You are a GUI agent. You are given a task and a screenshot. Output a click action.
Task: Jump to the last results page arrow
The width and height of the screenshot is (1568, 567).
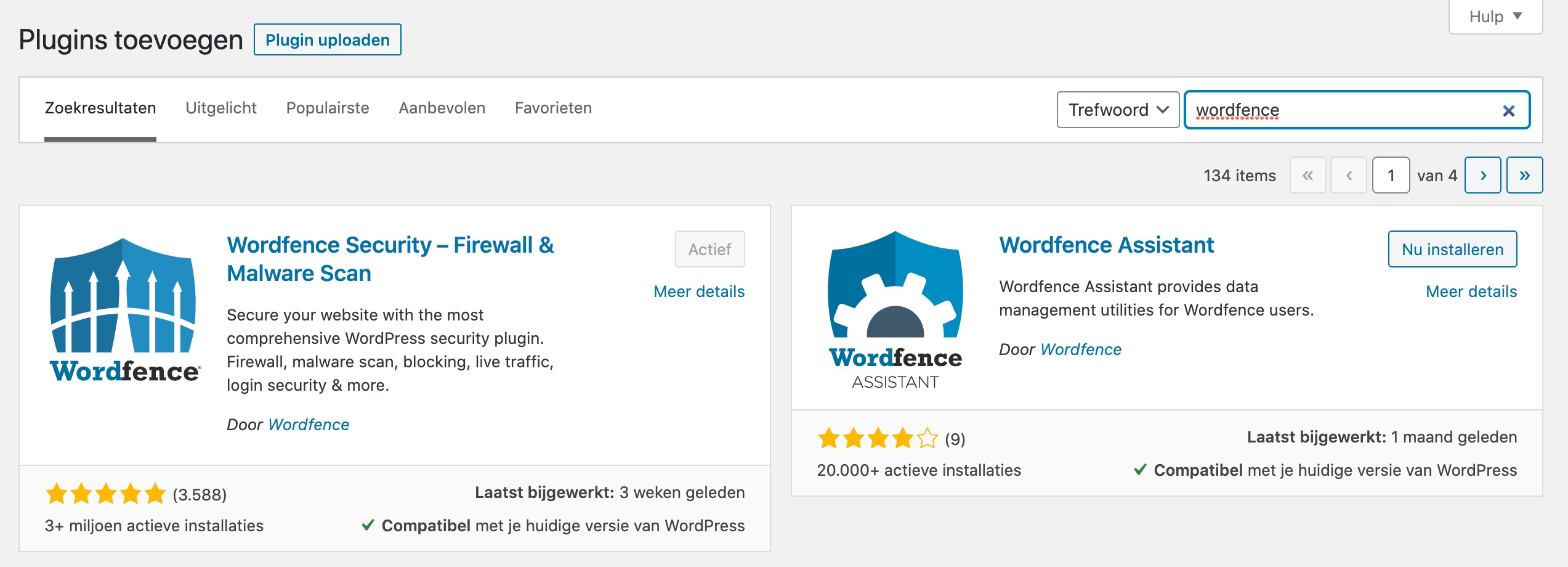pos(1524,176)
